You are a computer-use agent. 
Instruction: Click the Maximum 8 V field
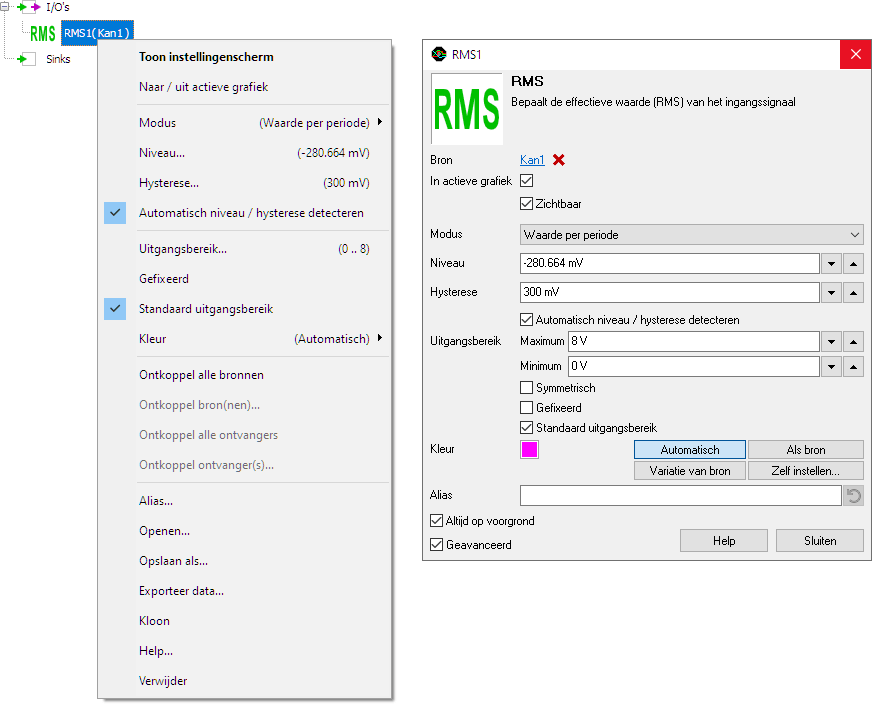click(x=694, y=341)
